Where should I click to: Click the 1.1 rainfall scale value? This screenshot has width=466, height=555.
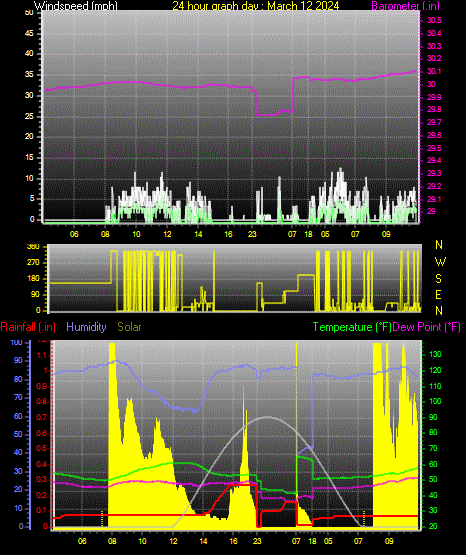click(42, 355)
